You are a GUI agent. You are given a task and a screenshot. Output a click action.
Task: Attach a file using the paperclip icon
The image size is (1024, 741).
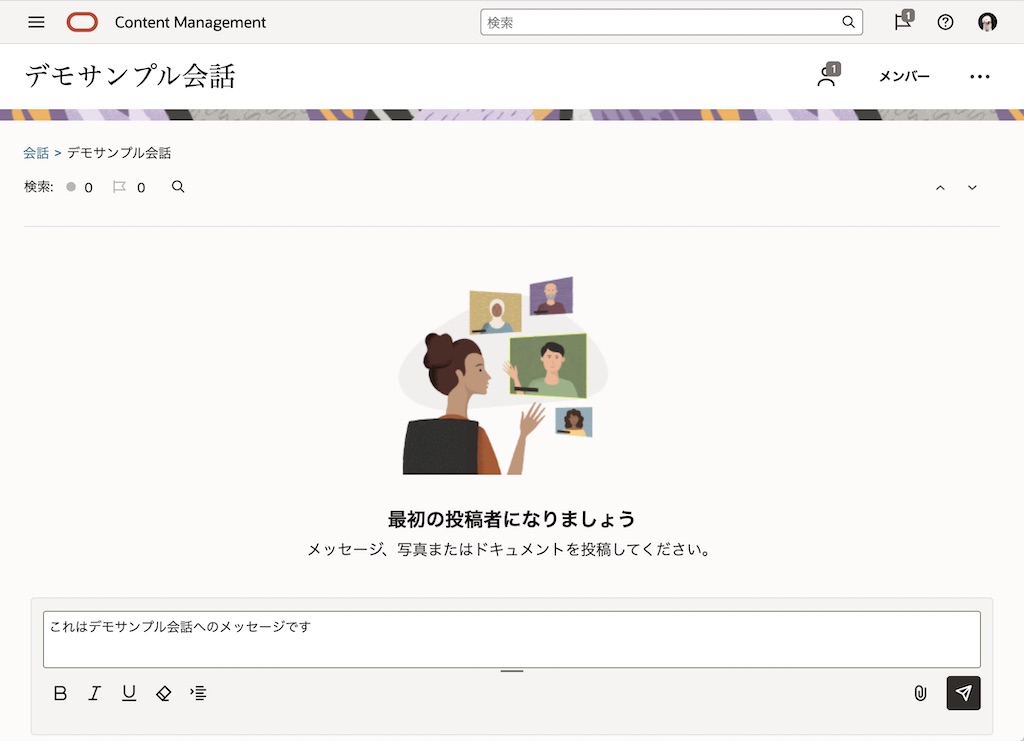tap(920, 693)
